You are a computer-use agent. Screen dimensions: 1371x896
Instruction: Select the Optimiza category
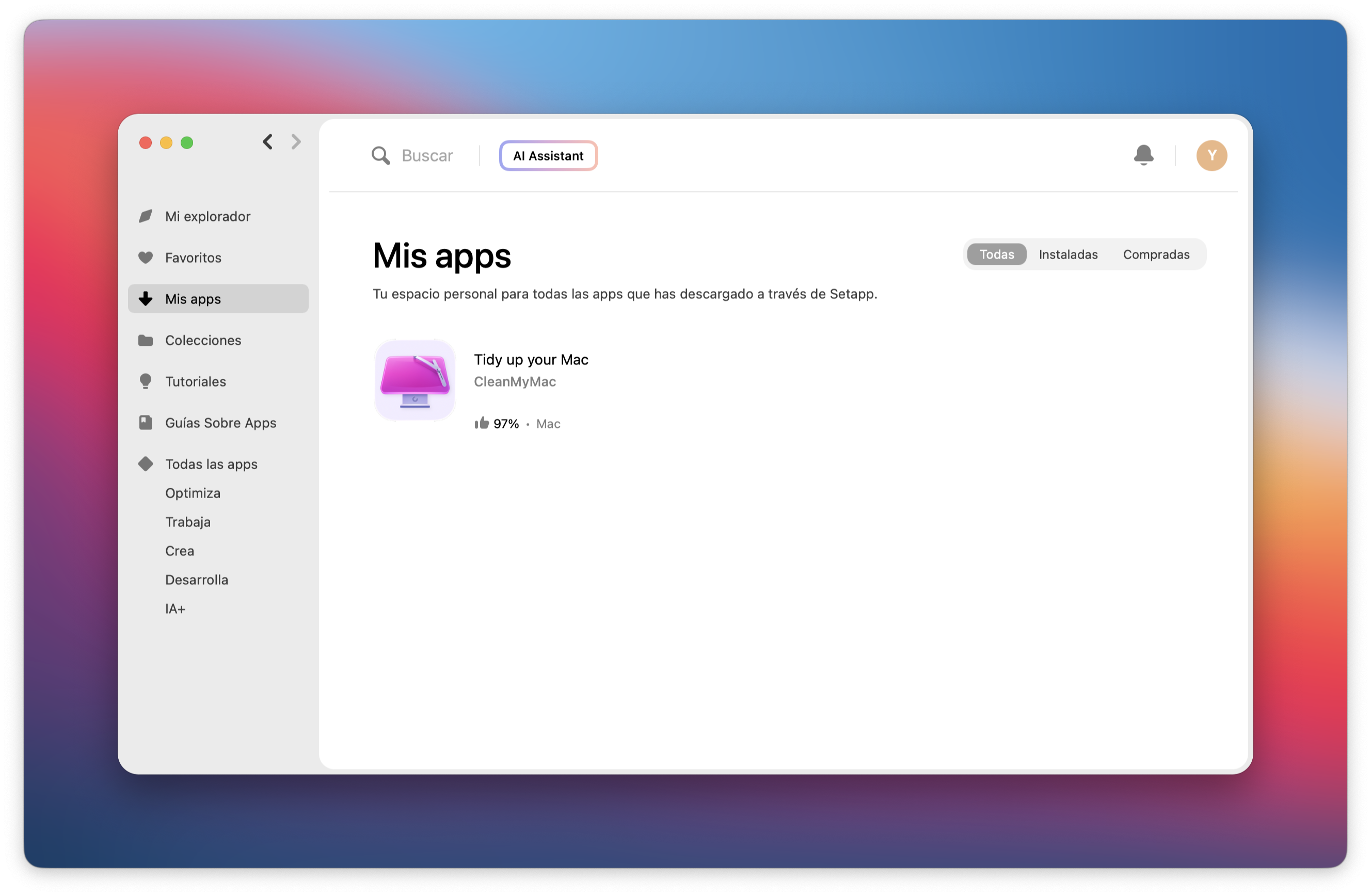pos(193,493)
